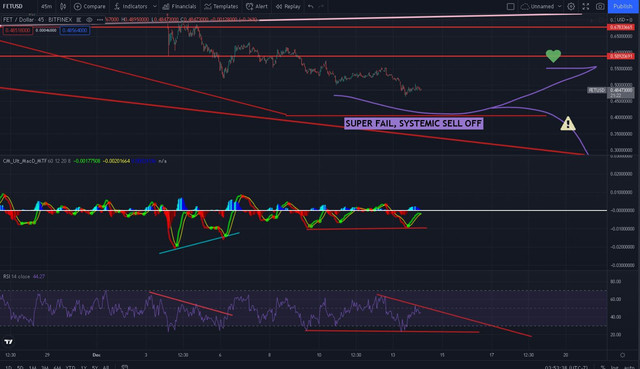Select the red descending RSI trendline
This screenshot has height=369, width=640.
point(454,316)
